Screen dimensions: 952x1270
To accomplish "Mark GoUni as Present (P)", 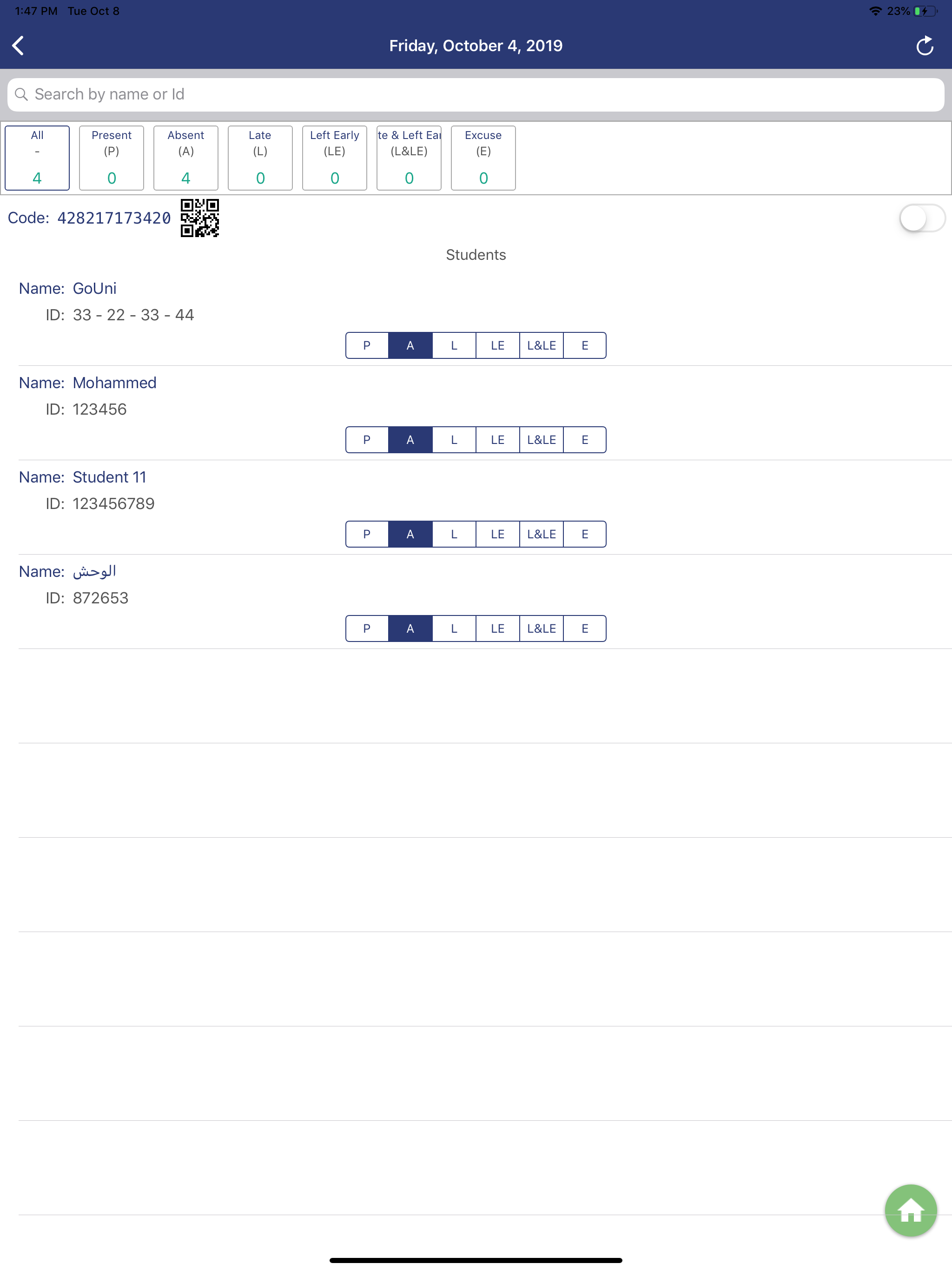I will point(367,345).
